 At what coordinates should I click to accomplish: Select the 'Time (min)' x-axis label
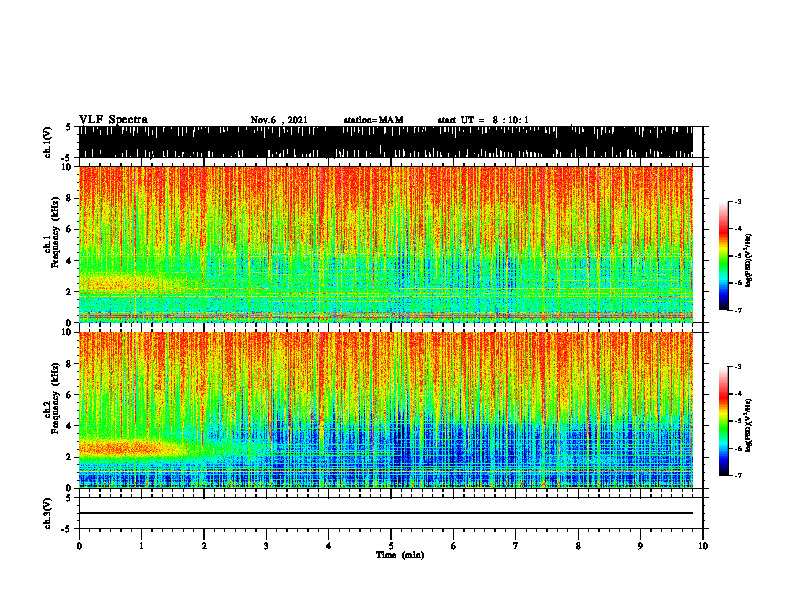coord(400,555)
